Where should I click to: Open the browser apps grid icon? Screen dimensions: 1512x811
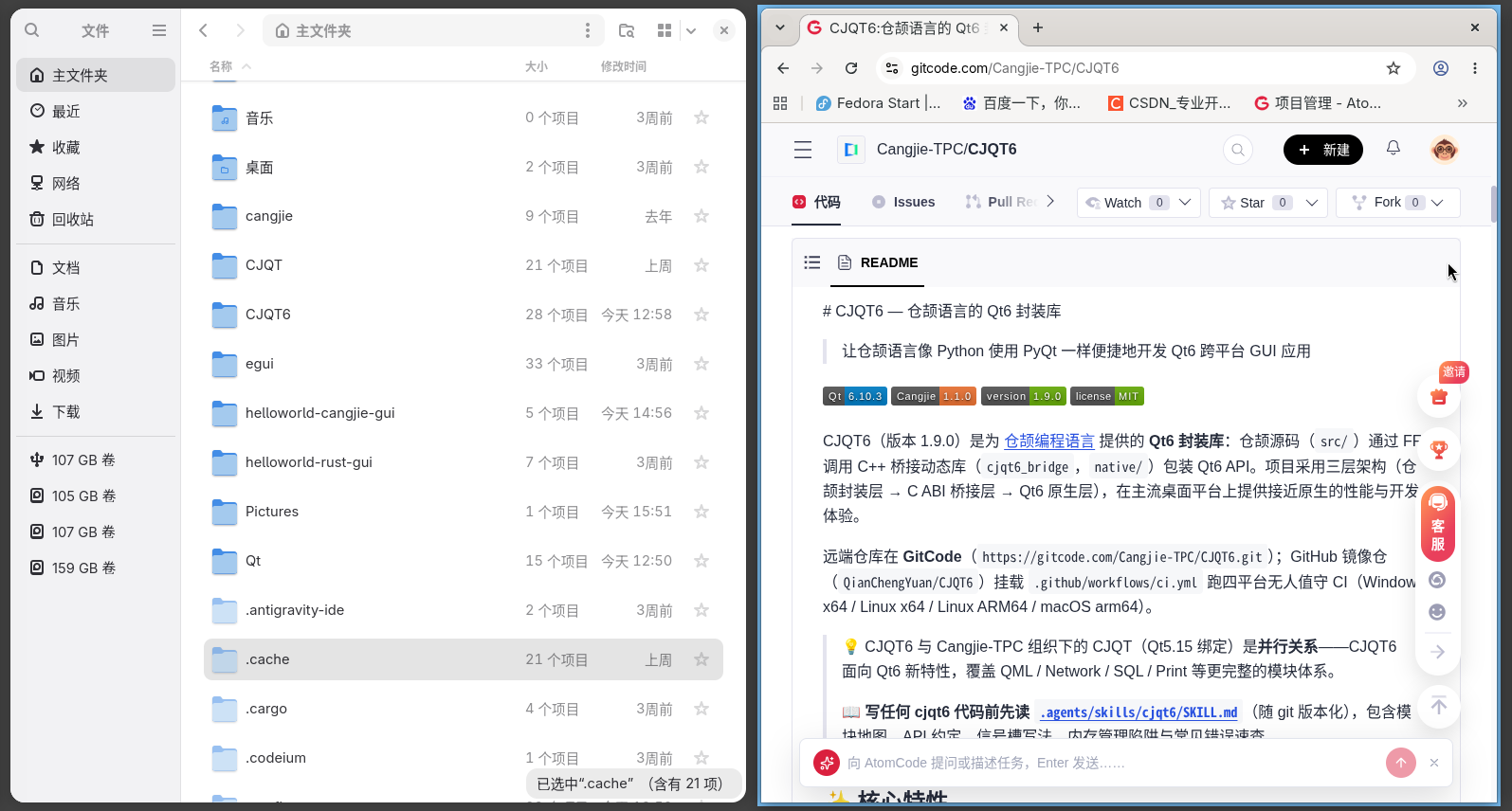[x=780, y=103]
